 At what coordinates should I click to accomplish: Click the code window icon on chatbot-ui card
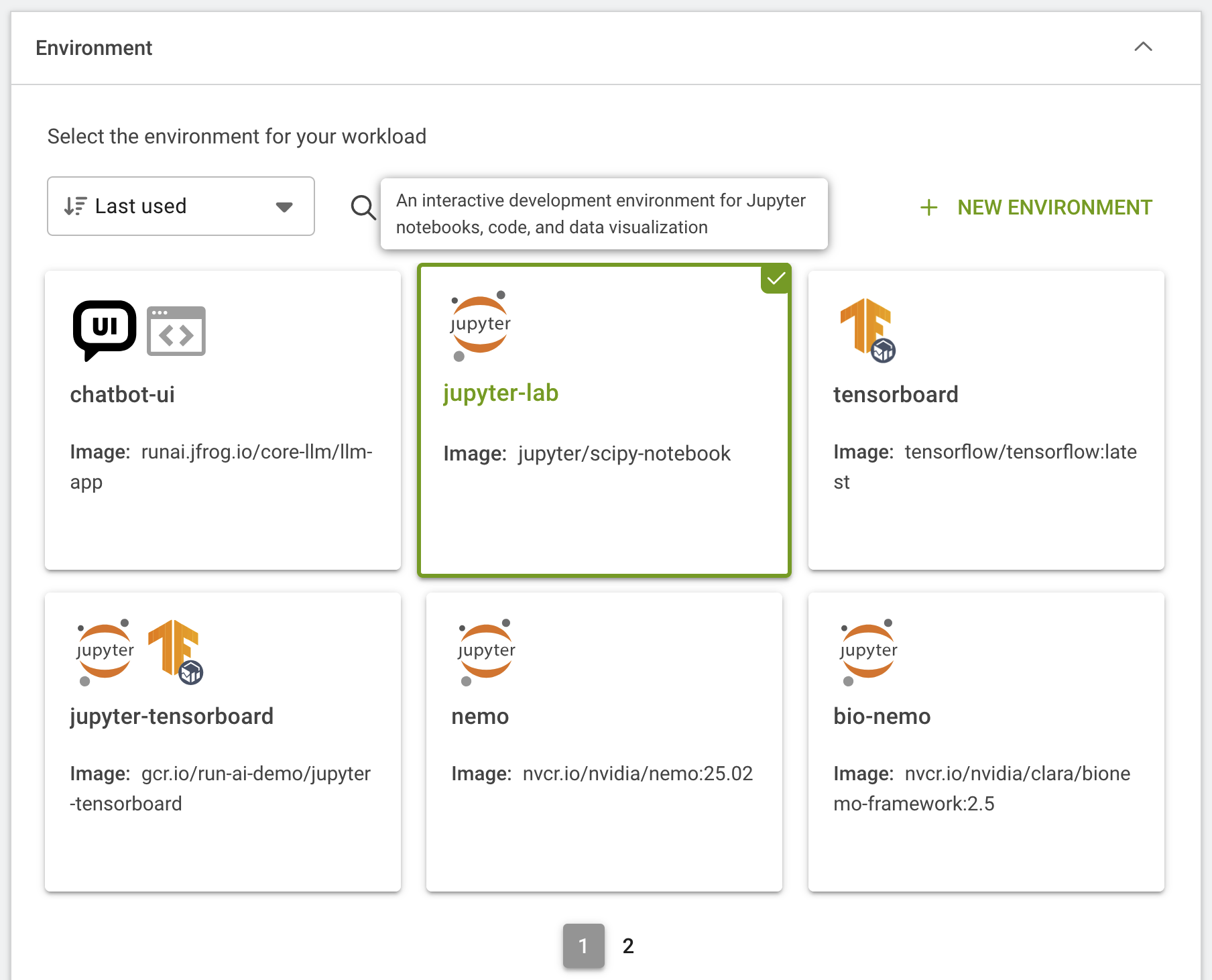coord(176,331)
